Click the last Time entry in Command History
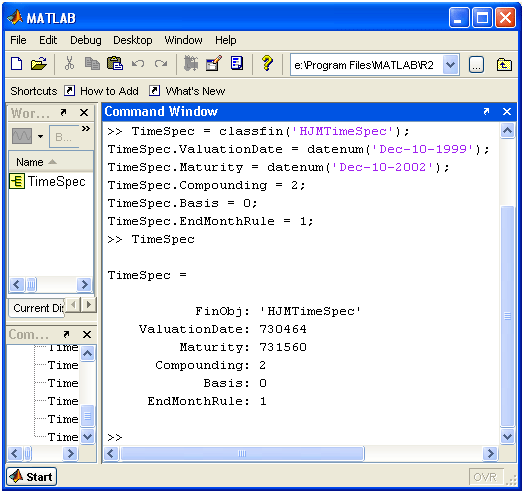Viewport: 524px width, 493px height. [x=63, y=437]
